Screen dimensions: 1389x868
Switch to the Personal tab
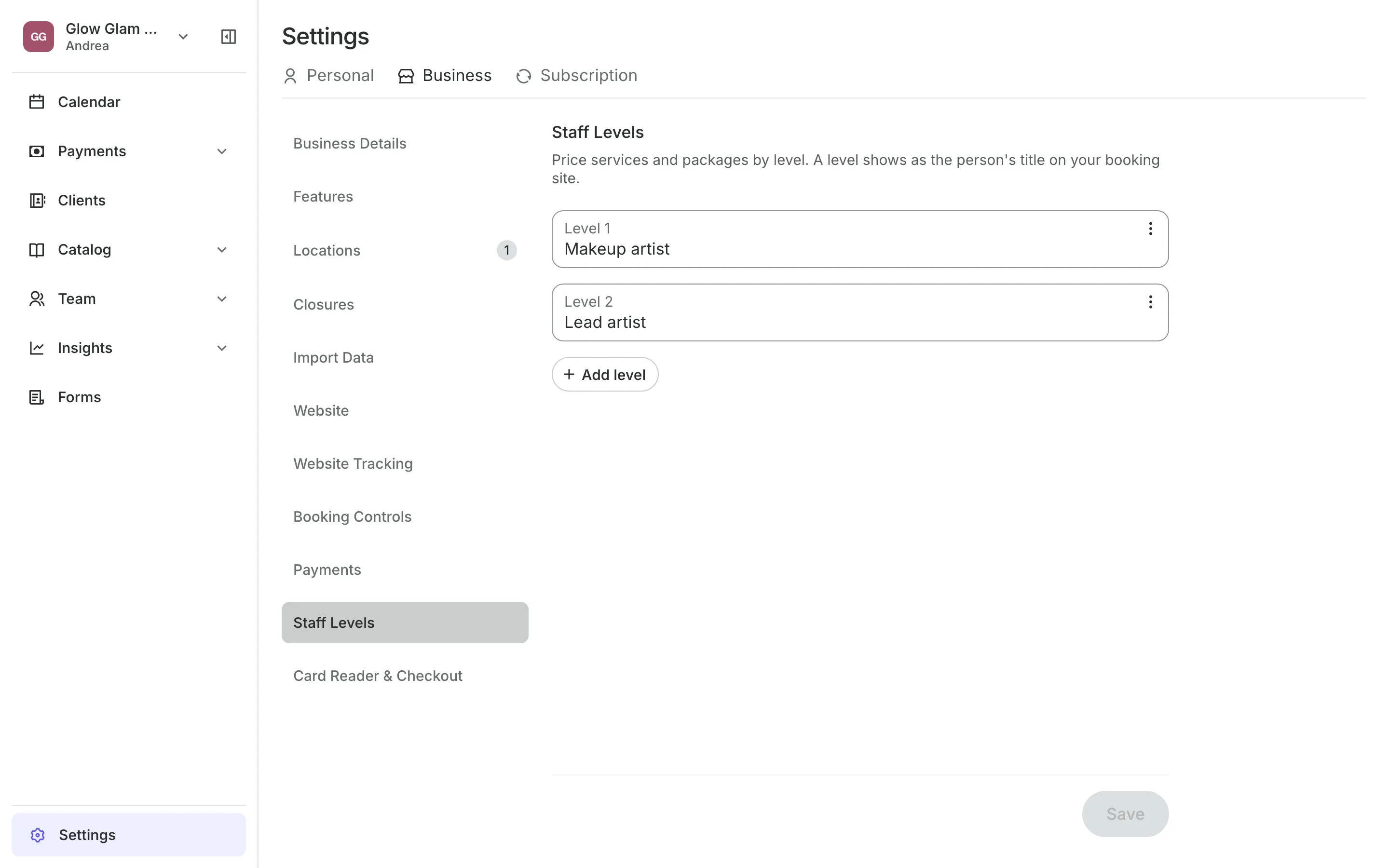[328, 76]
